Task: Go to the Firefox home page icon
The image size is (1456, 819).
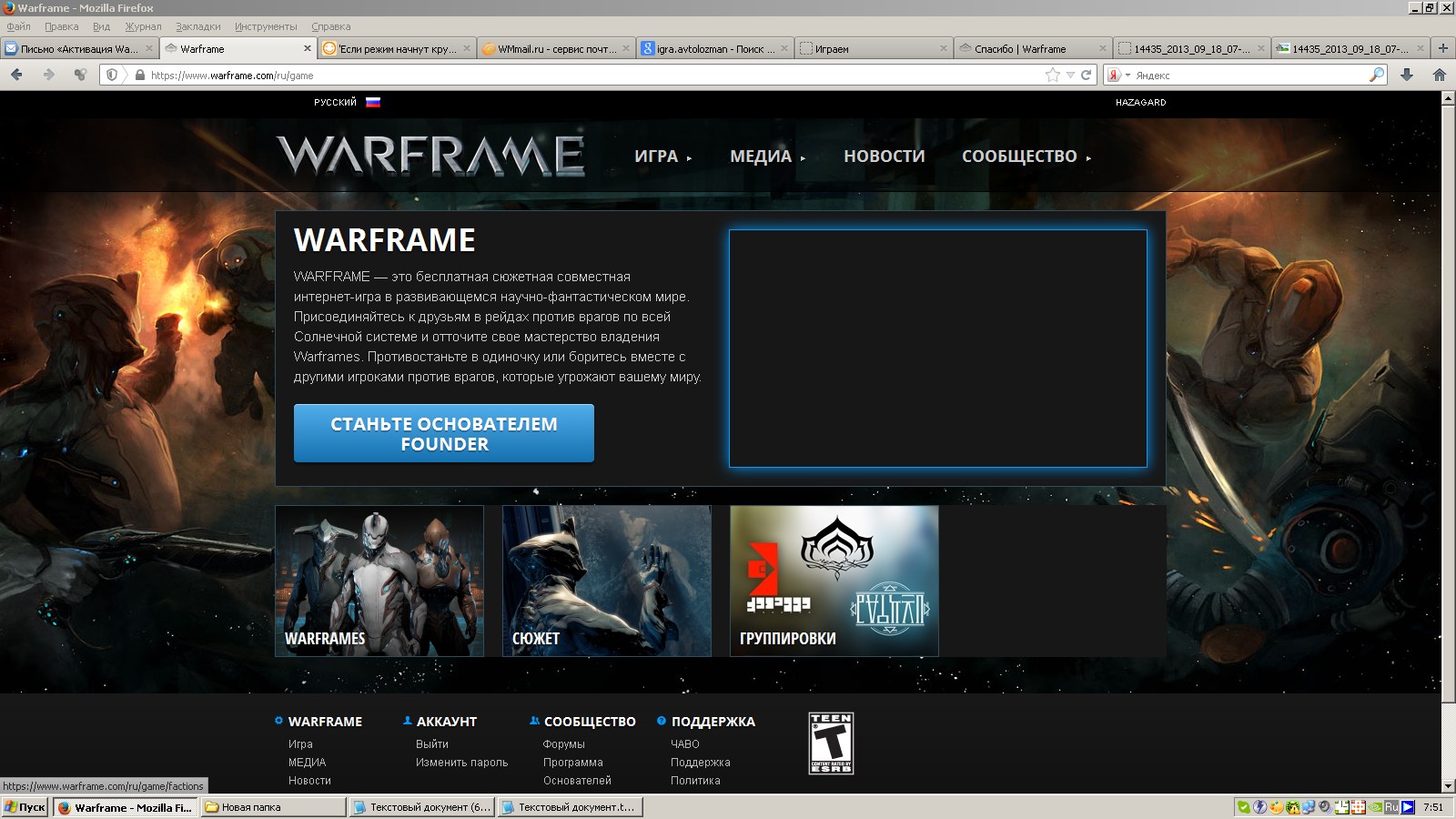Action: 1440,75
